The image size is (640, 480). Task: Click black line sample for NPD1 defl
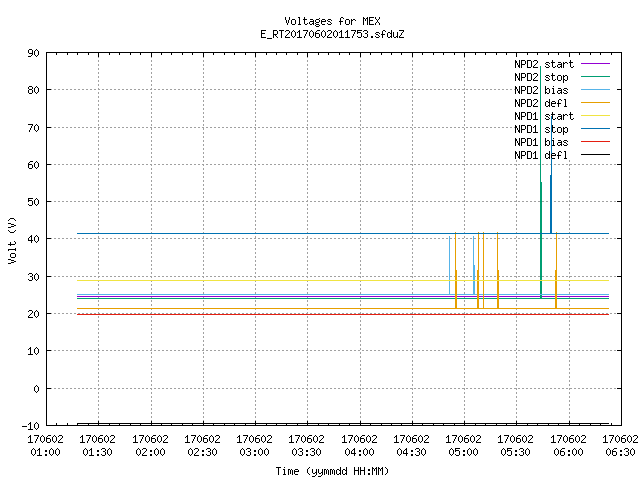(595, 155)
